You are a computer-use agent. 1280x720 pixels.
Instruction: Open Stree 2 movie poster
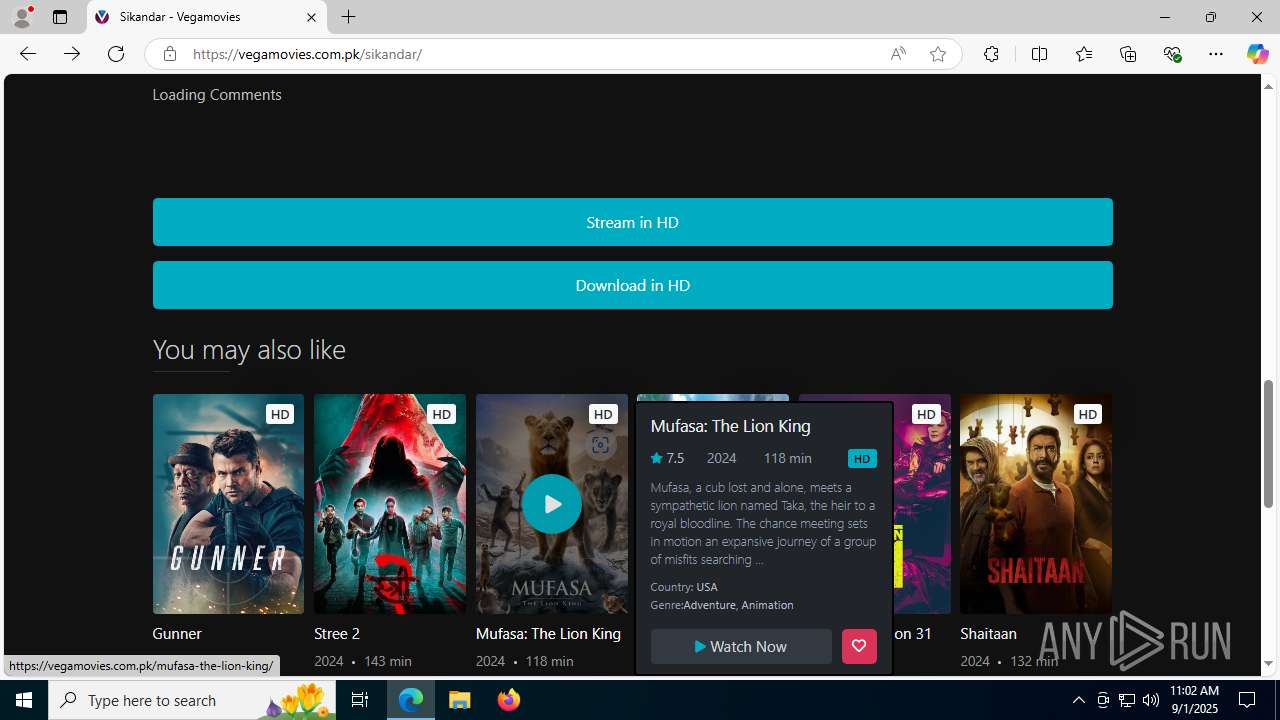(x=389, y=503)
